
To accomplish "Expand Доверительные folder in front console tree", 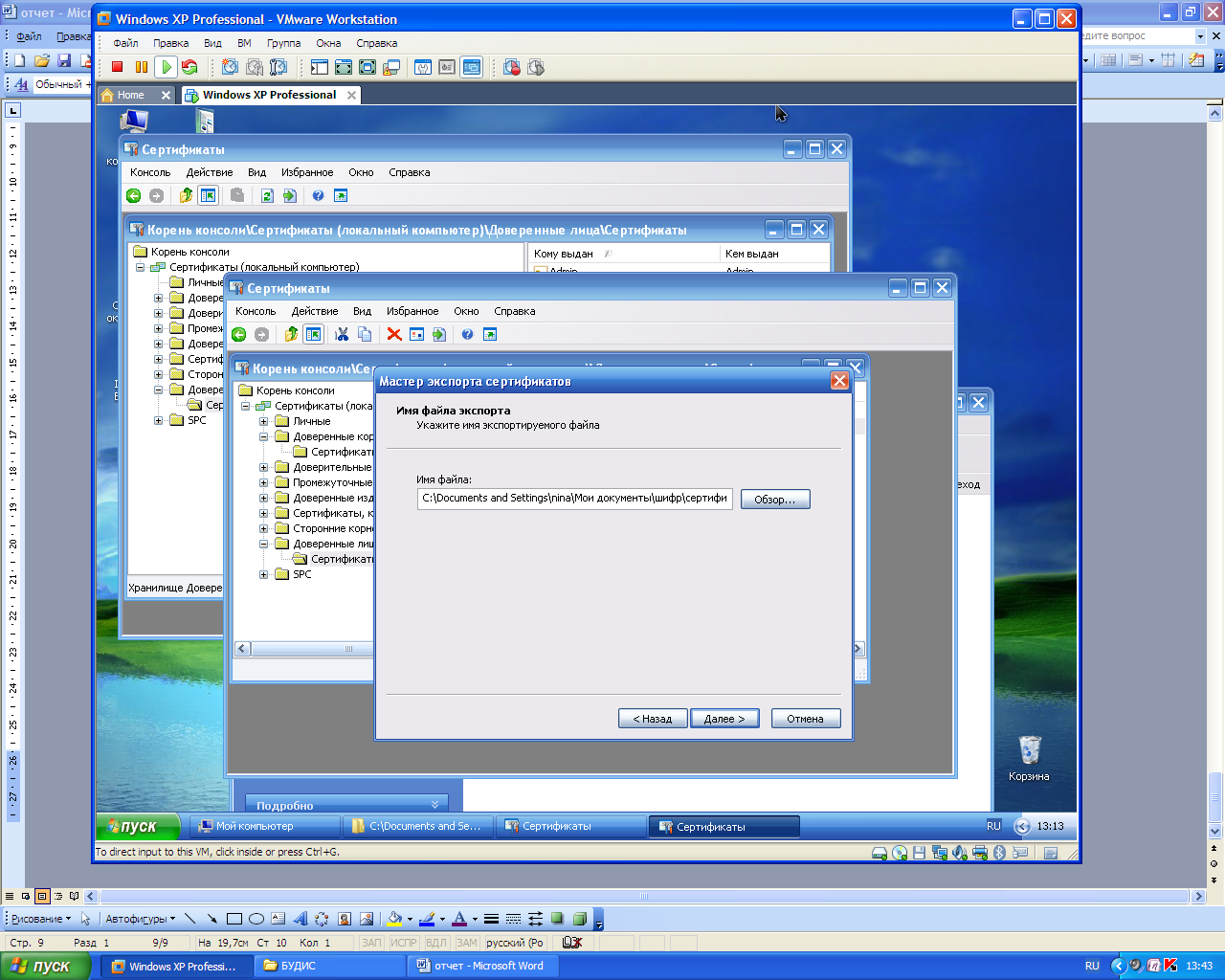I will coord(263,467).
